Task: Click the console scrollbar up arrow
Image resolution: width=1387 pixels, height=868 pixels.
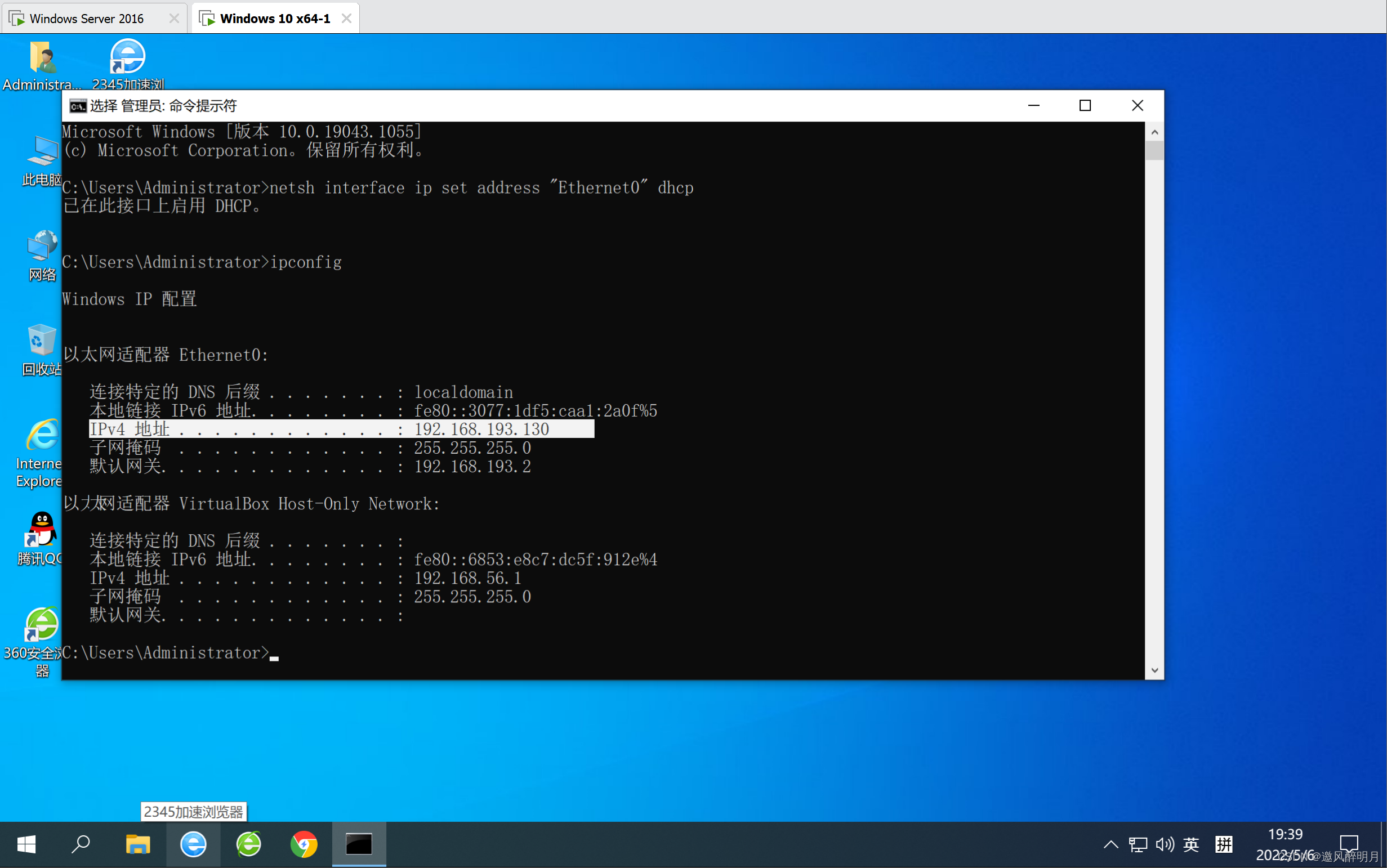Action: click(x=1154, y=132)
